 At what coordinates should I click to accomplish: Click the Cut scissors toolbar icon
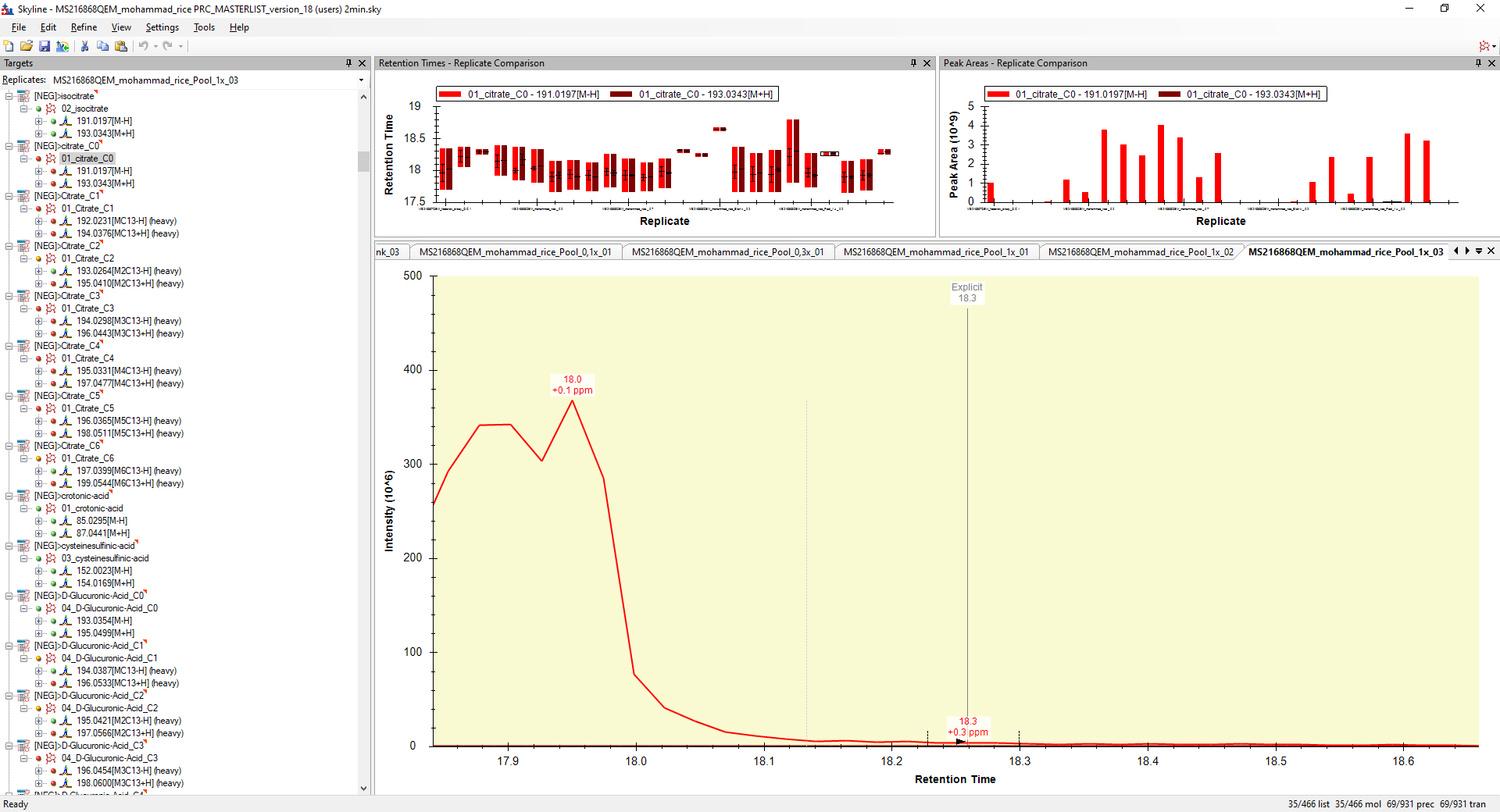[84, 46]
